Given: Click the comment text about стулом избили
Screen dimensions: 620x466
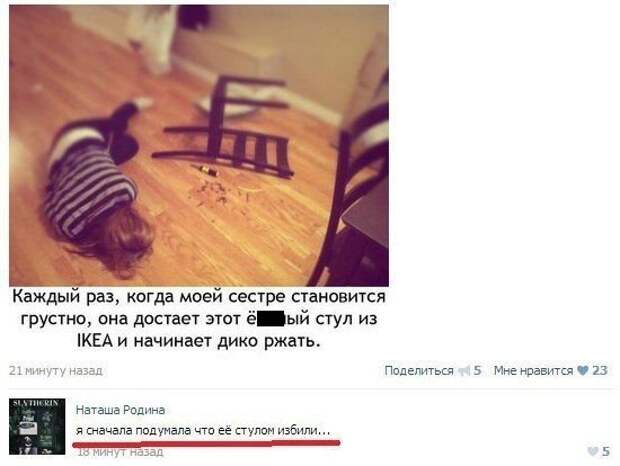Looking at the screenshot, I should coord(203,430).
